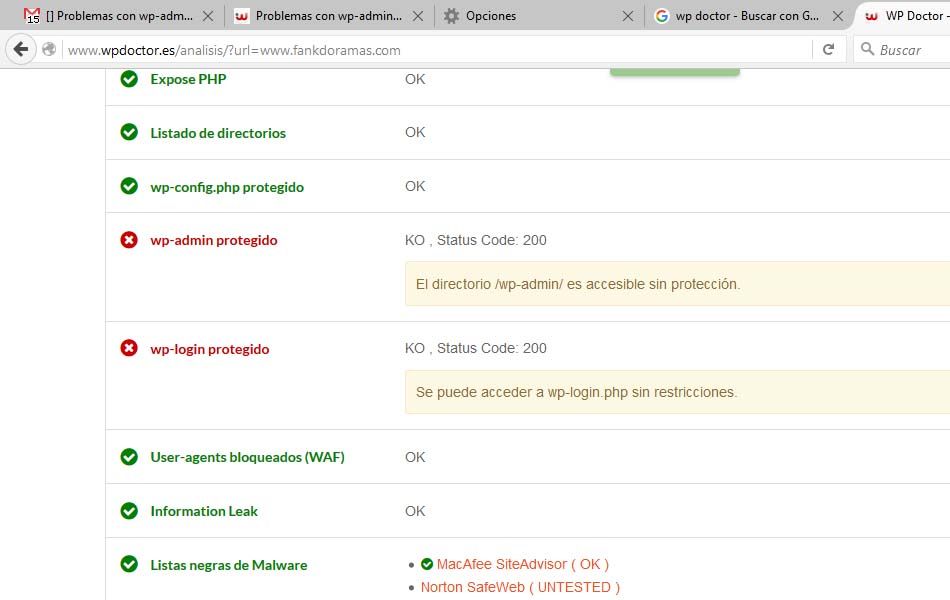
Task: Click the WP Doctor favicon on last tab
Action: (x=872, y=16)
